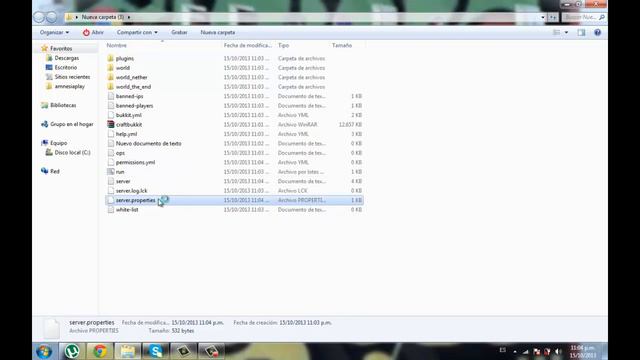The width and height of the screenshot is (640, 360).
Task: Open Skype from the taskbar
Action: [x=156, y=351]
